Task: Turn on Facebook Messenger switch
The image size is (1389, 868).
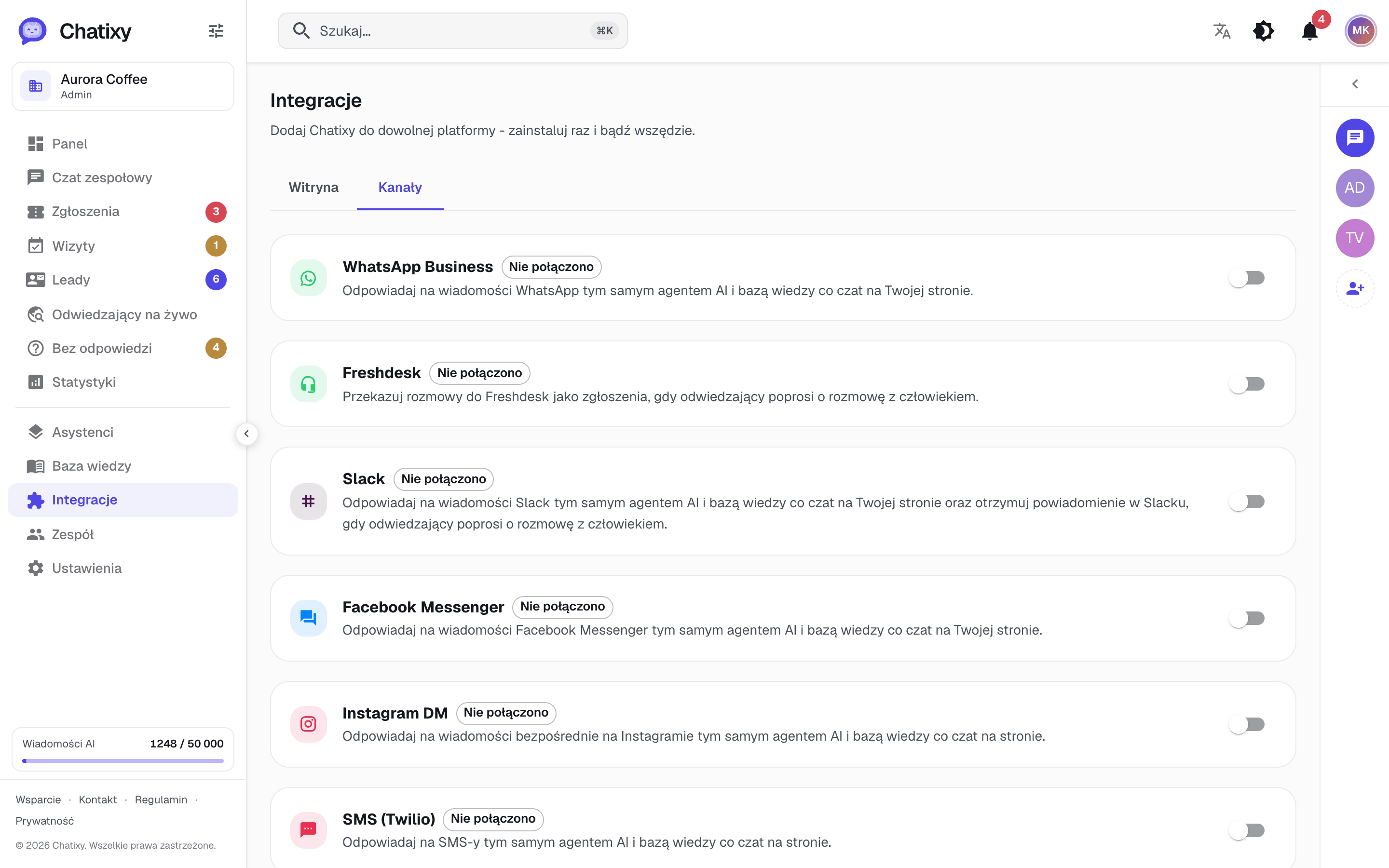Action: tap(1247, 618)
